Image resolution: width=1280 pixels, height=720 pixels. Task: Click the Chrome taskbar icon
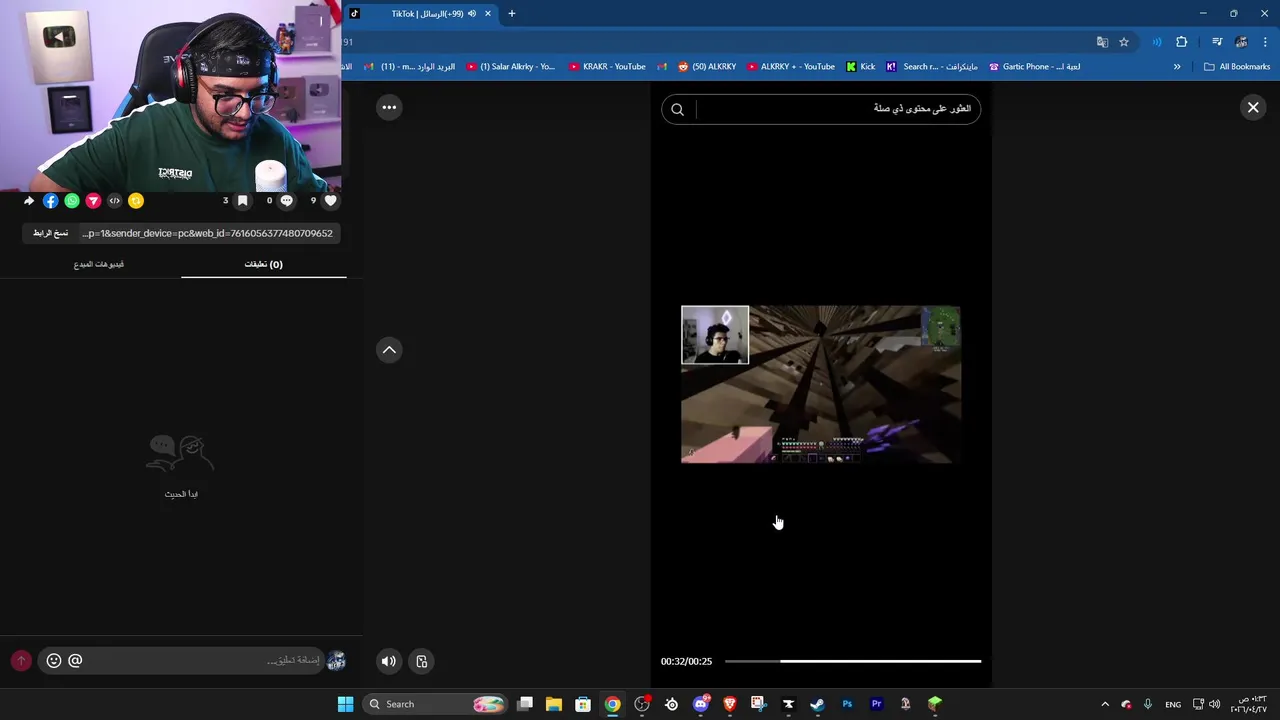tap(612, 704)
